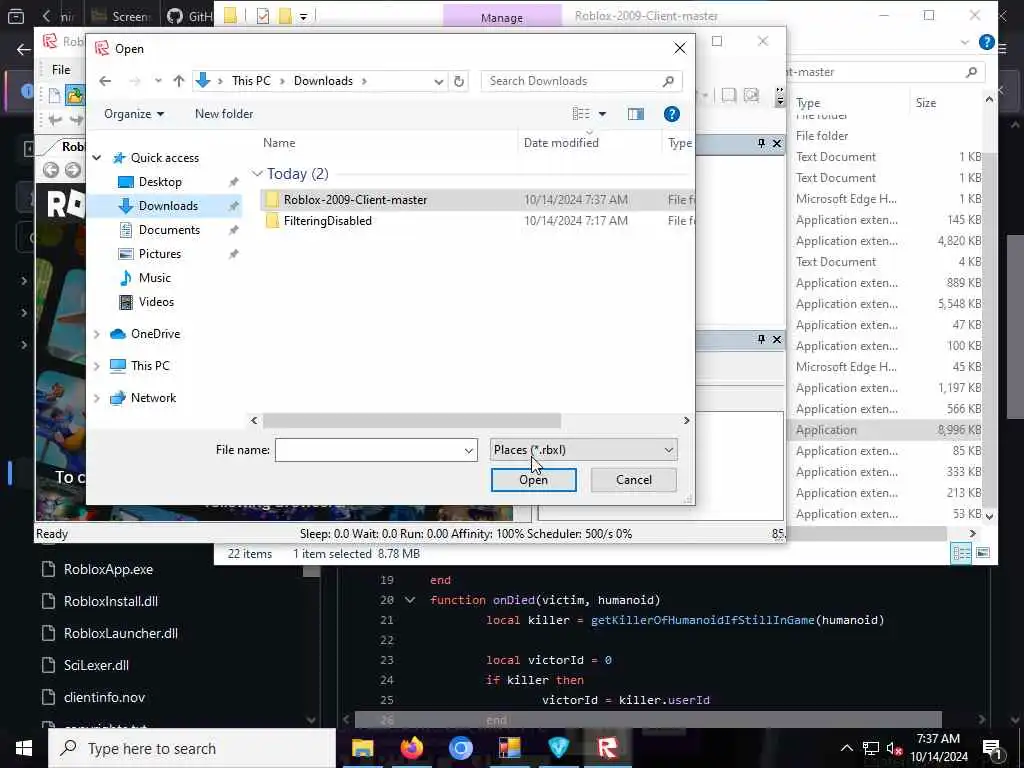Screen dimensions: 1024x768
Task: Expand the address bar history dropdown
Action: (438, 81)
